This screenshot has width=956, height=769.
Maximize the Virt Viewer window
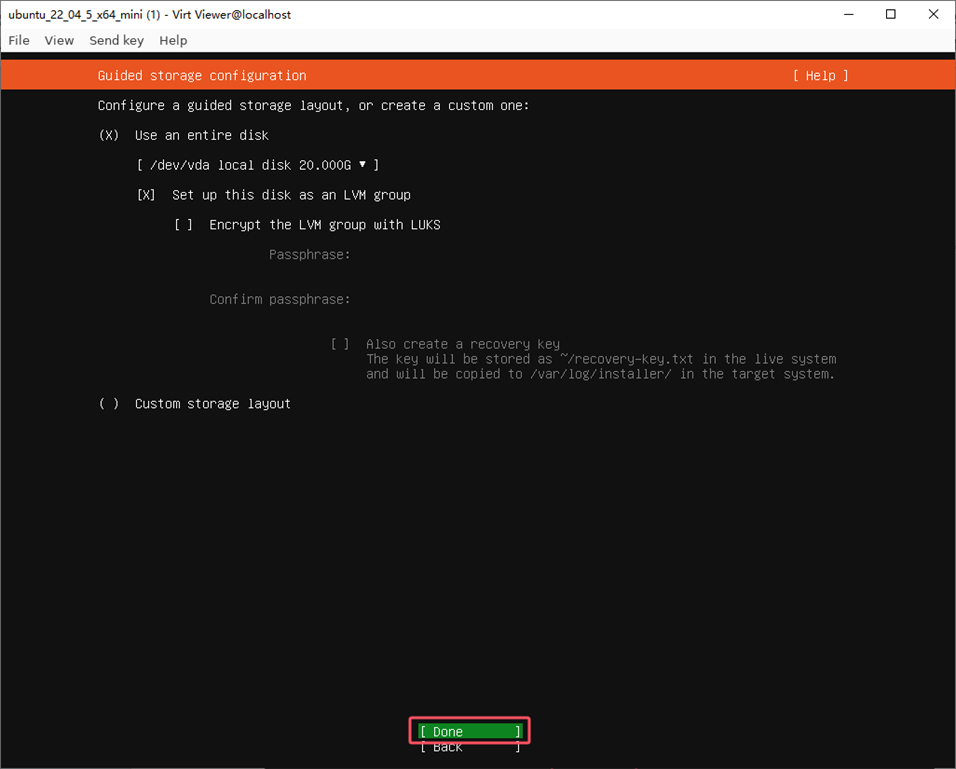pyautogui.click(x=891, y=14)
